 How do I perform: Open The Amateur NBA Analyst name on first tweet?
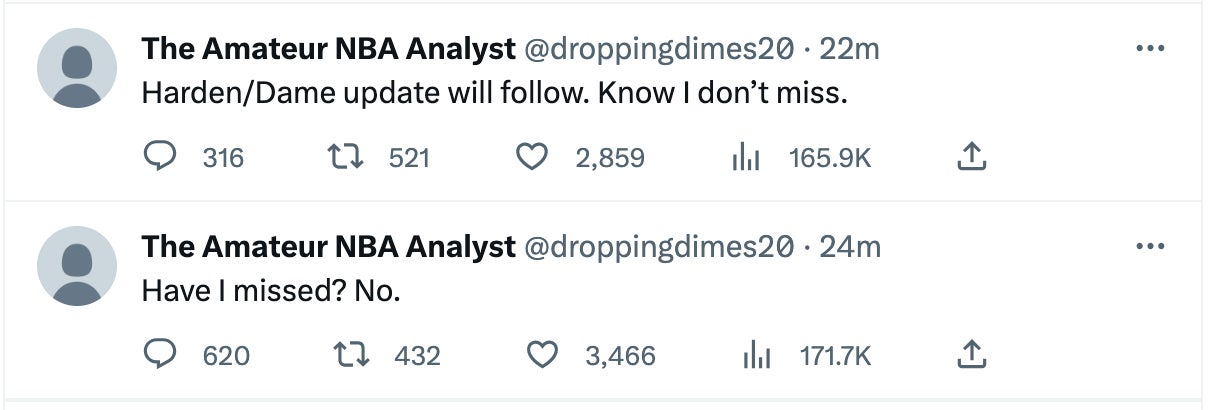[x=328, y=48]
